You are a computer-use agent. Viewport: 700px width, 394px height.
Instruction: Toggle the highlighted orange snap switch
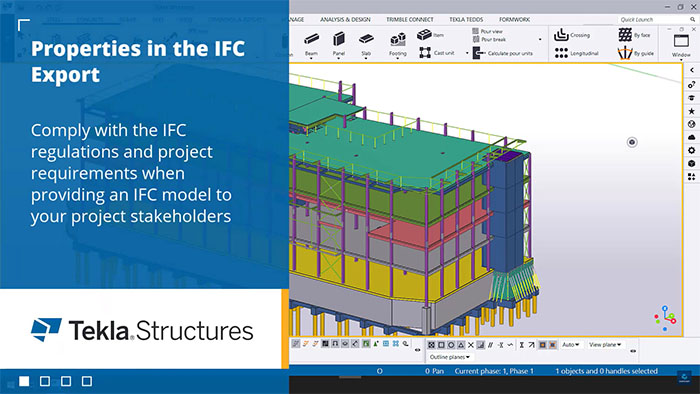pos(542,345)
